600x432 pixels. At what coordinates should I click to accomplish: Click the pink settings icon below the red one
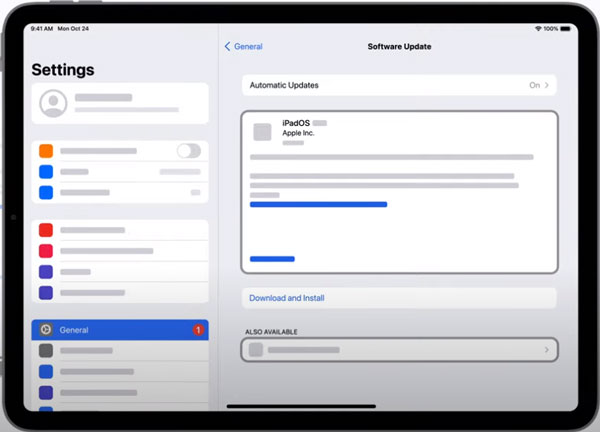pos(46,251)
